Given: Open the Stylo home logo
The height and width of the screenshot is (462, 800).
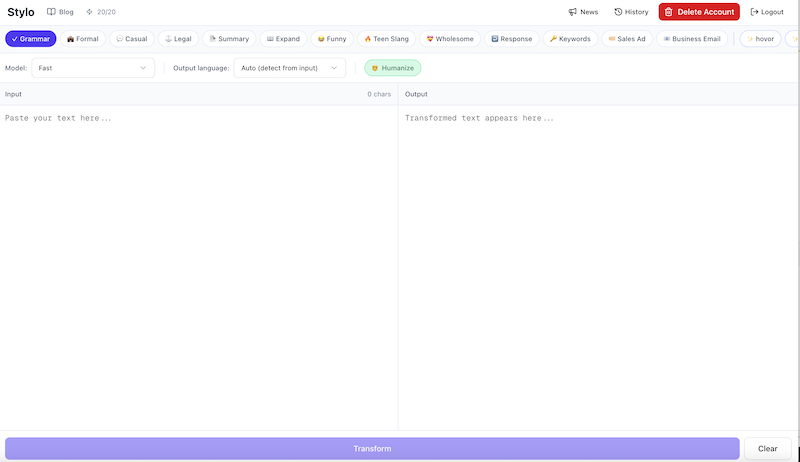Looking at the screenshot, I should tap(21, 12).
